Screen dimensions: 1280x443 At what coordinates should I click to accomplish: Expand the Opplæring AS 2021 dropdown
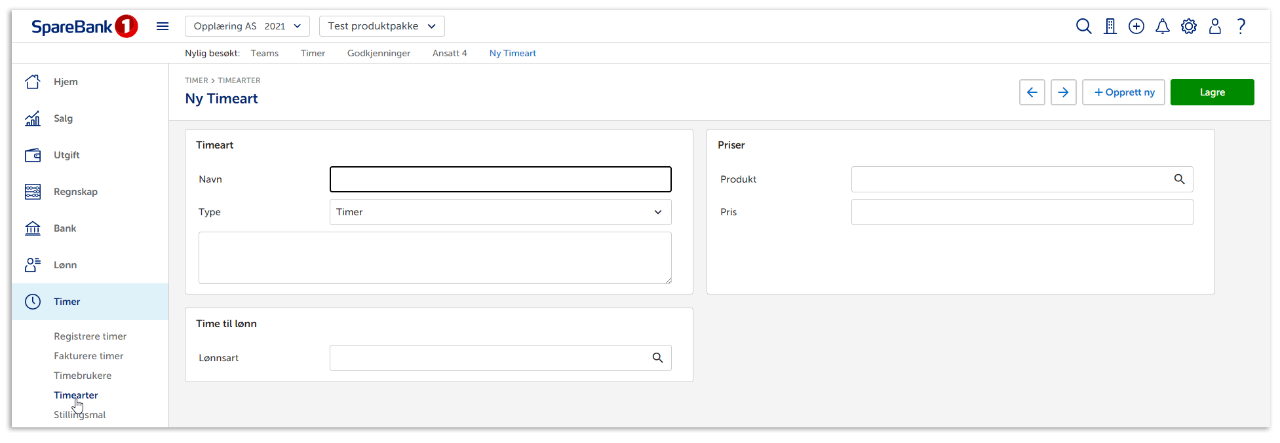point(247,26)
